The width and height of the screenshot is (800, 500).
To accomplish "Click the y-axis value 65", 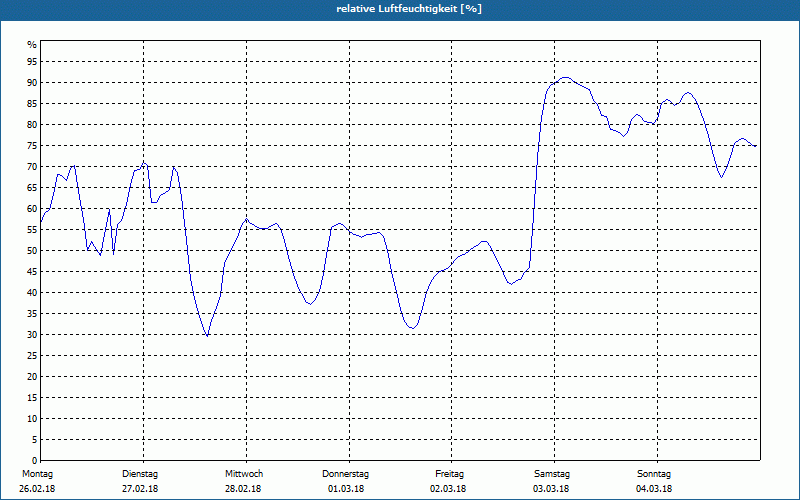I will [32, 188].
